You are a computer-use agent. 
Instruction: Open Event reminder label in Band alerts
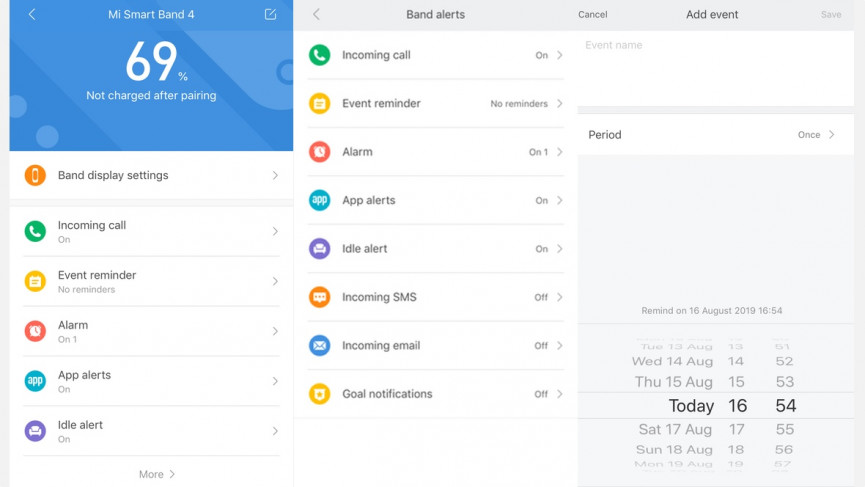point(381,104)
